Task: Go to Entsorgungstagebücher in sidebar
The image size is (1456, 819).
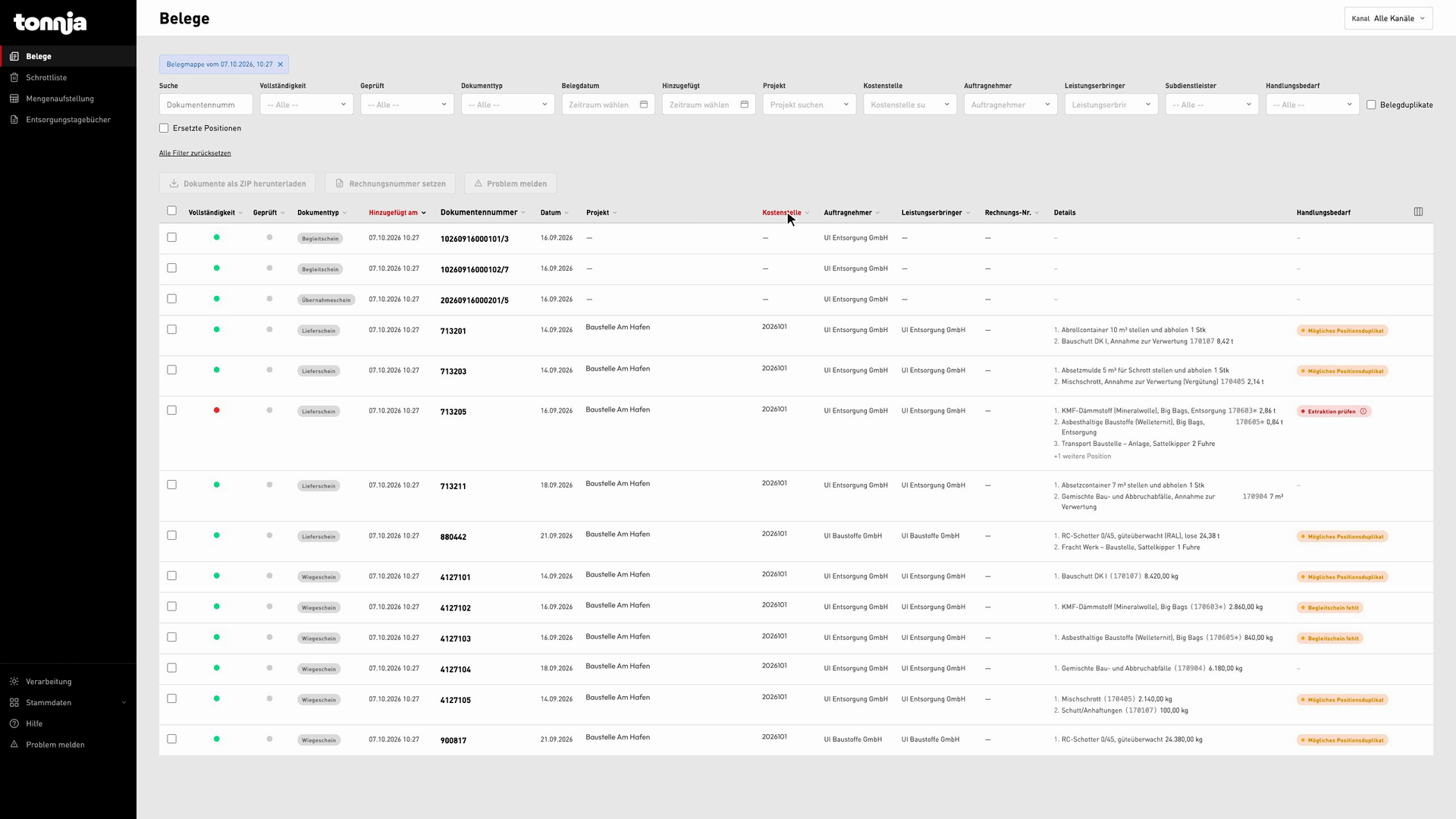Action: (68, 120)
